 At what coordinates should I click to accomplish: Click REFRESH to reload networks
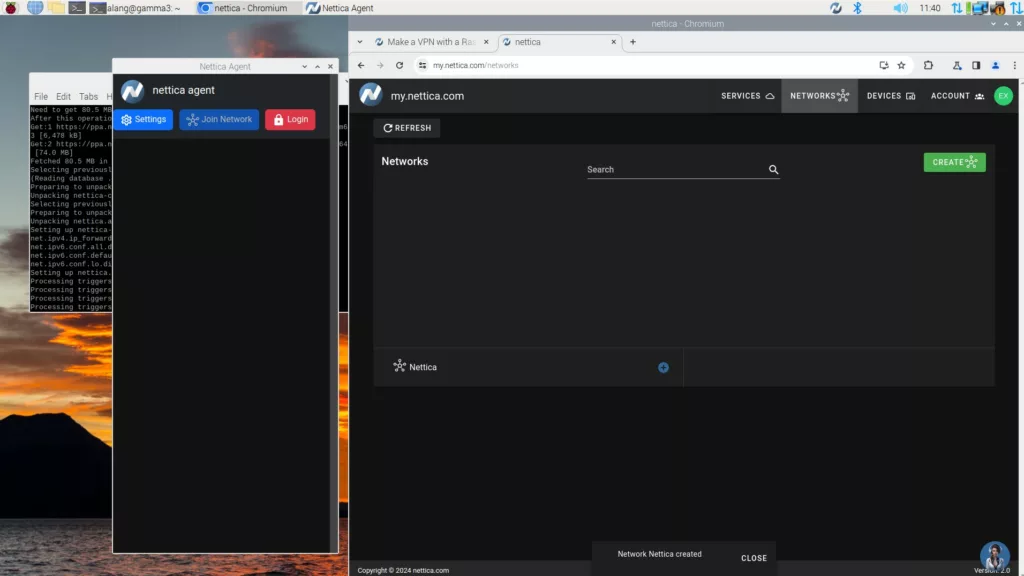tap(407, 128)
